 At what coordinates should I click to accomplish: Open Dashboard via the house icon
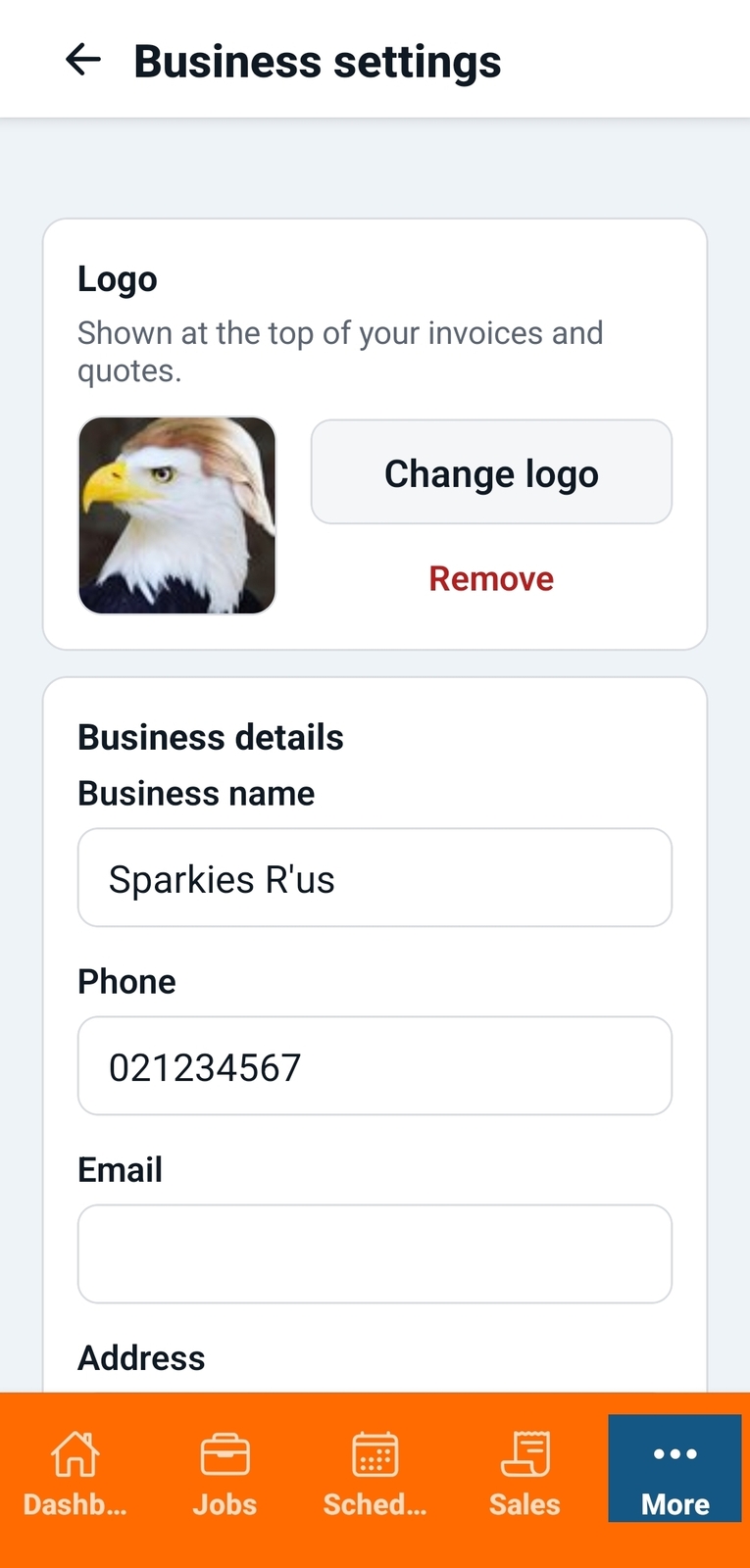75,1453
